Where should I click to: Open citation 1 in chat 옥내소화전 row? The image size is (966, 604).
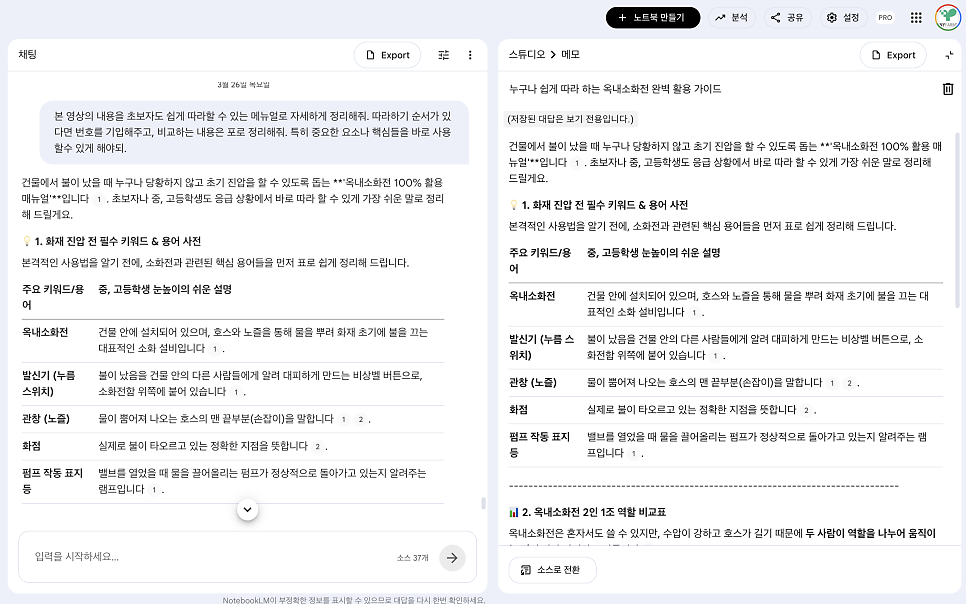click(214, 349)
